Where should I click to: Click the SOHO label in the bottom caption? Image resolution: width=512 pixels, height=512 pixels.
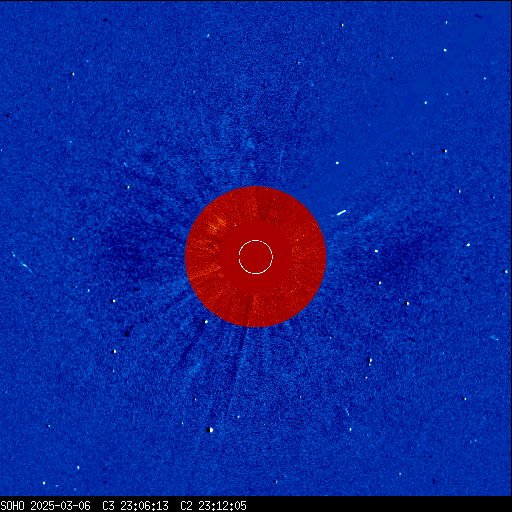click(12, 506)
